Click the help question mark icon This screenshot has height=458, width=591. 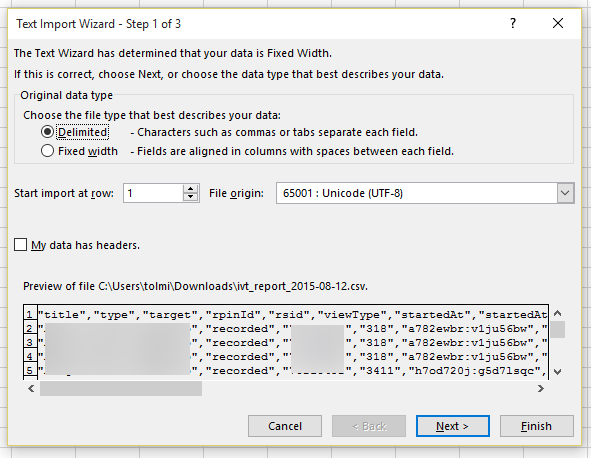point(513,23)
